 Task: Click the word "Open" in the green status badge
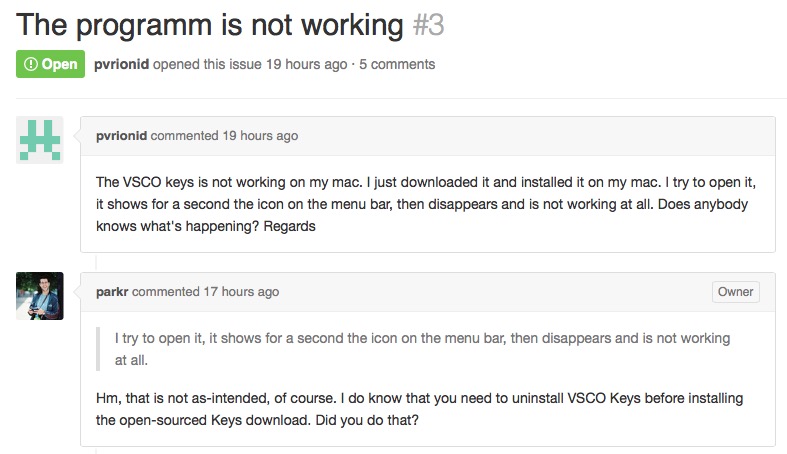tap(59, 64)
